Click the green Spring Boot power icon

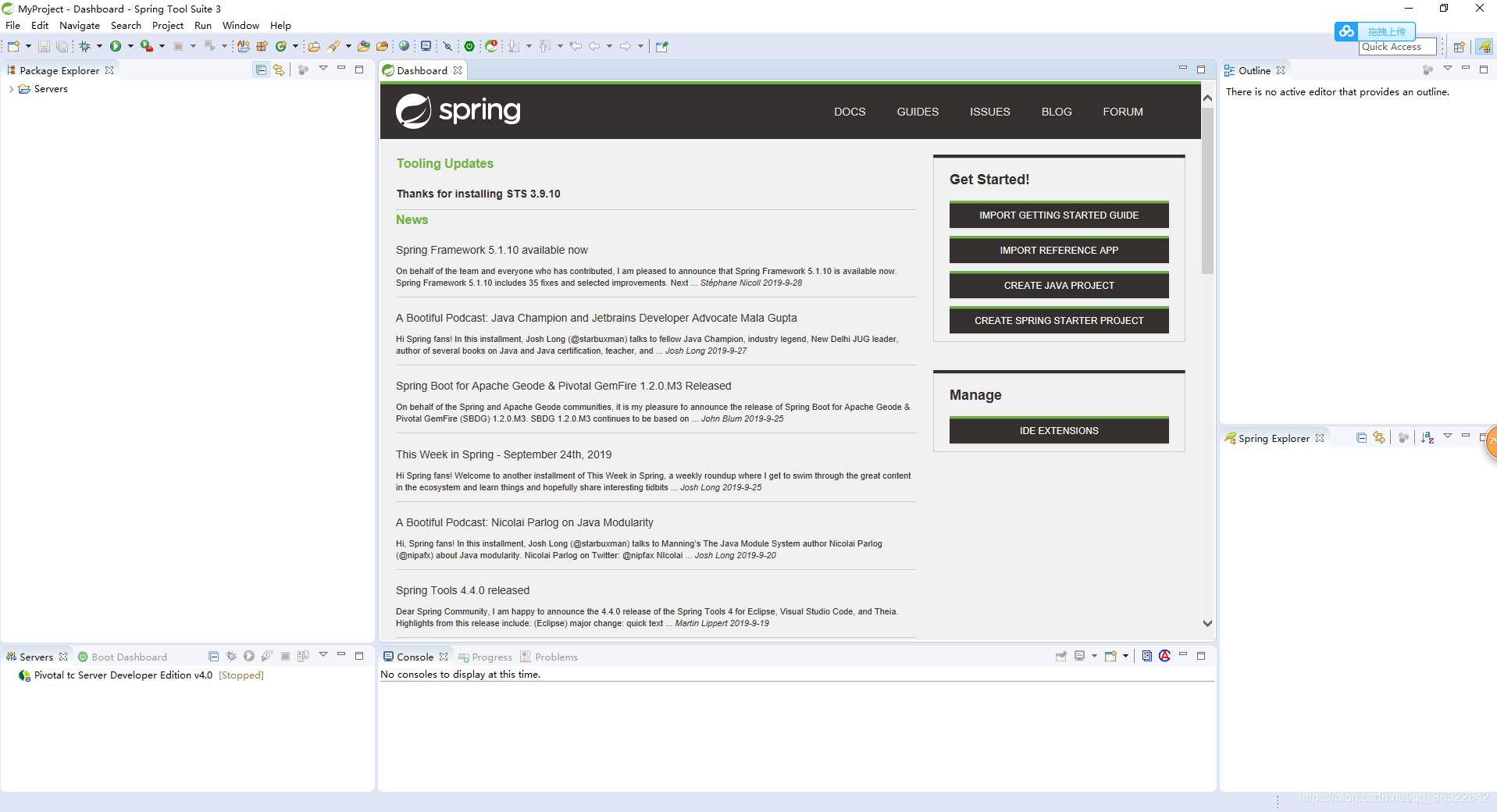pos(469,46)
